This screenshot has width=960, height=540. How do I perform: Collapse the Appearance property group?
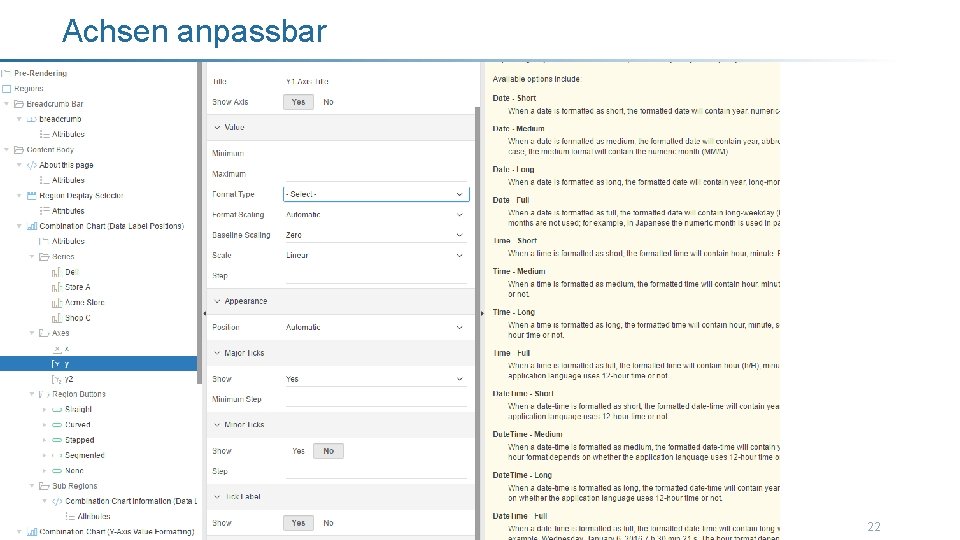pos(217,301)
